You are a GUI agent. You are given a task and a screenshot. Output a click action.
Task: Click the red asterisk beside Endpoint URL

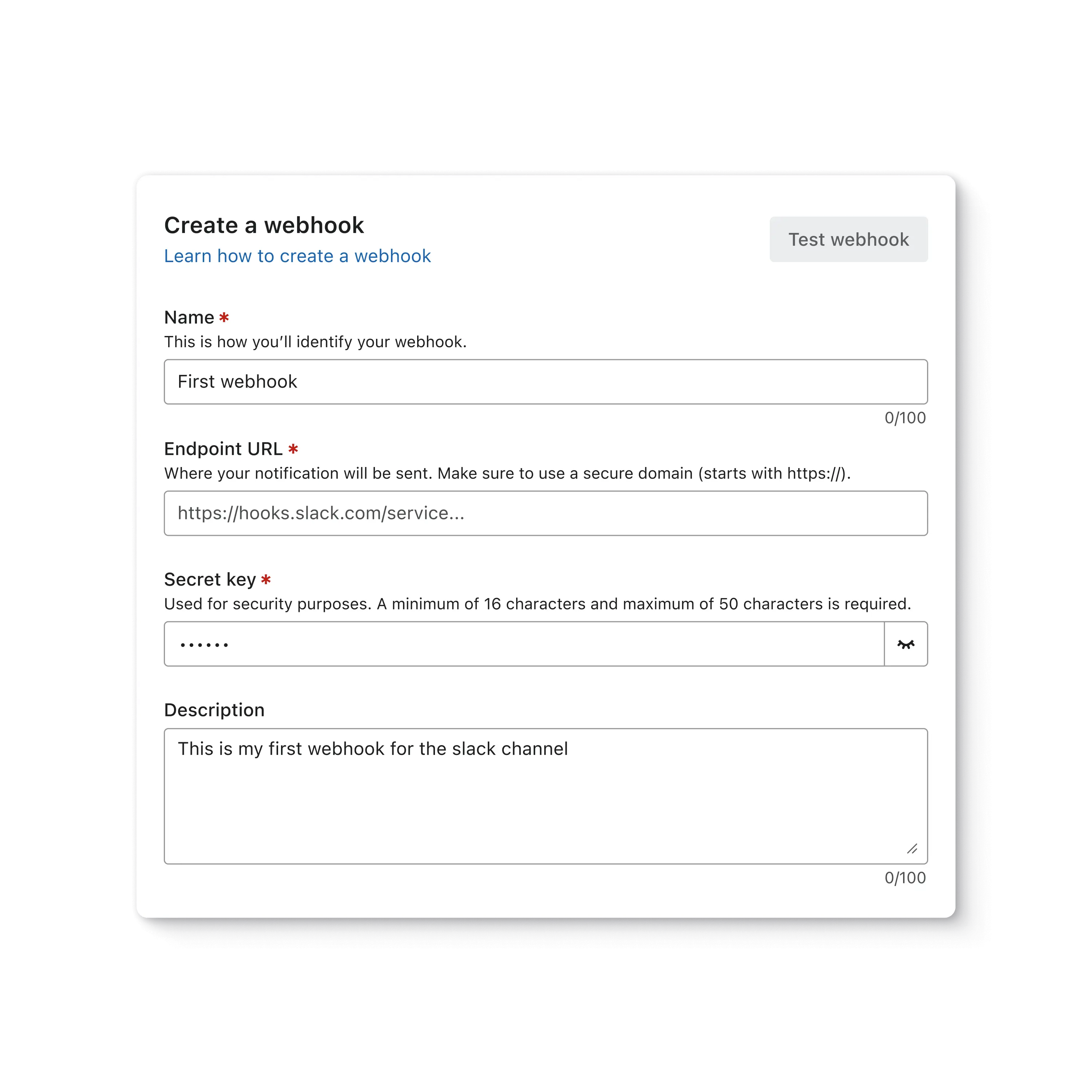click(x=294, y=449)
